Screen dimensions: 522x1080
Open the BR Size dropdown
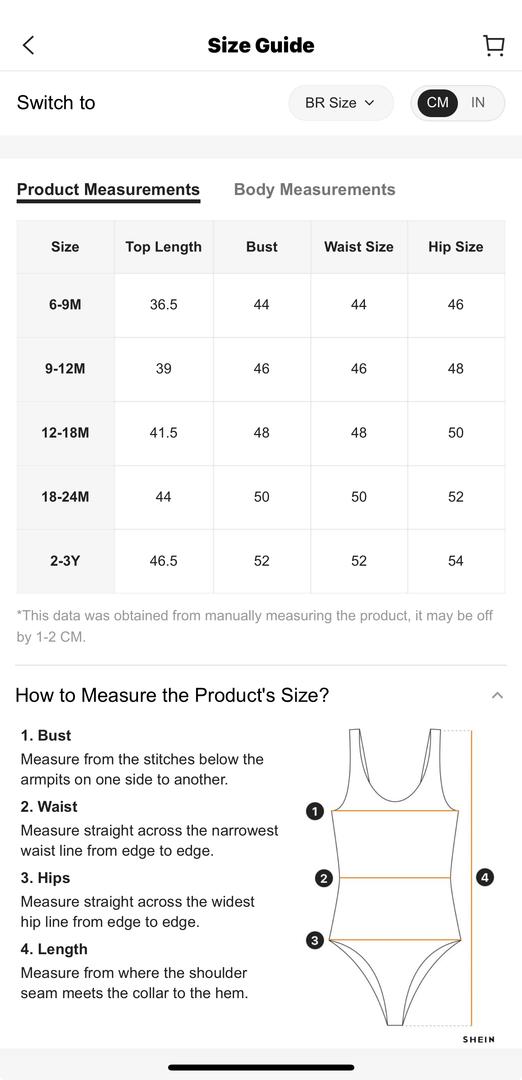[340, 103]
